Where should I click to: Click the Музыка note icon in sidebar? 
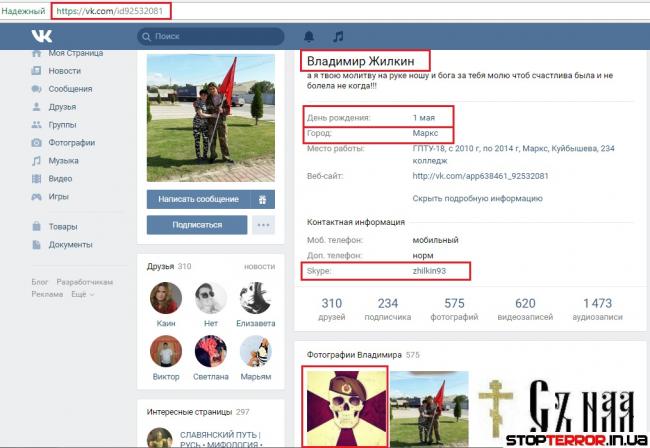[x=36, y=160]
